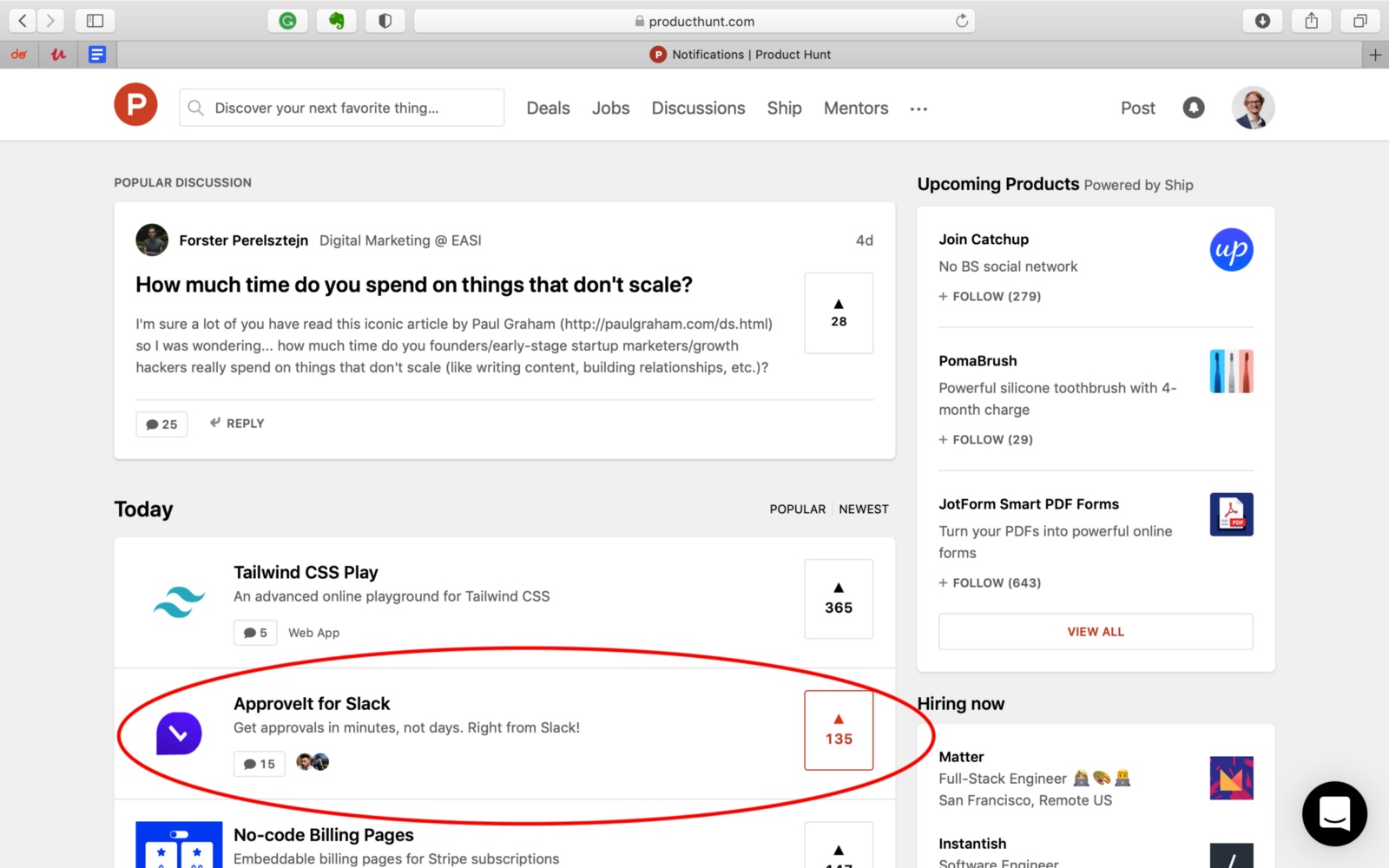
Task: Click the Tailwind CSS Play logo
Action: click(x=179, y=602)
